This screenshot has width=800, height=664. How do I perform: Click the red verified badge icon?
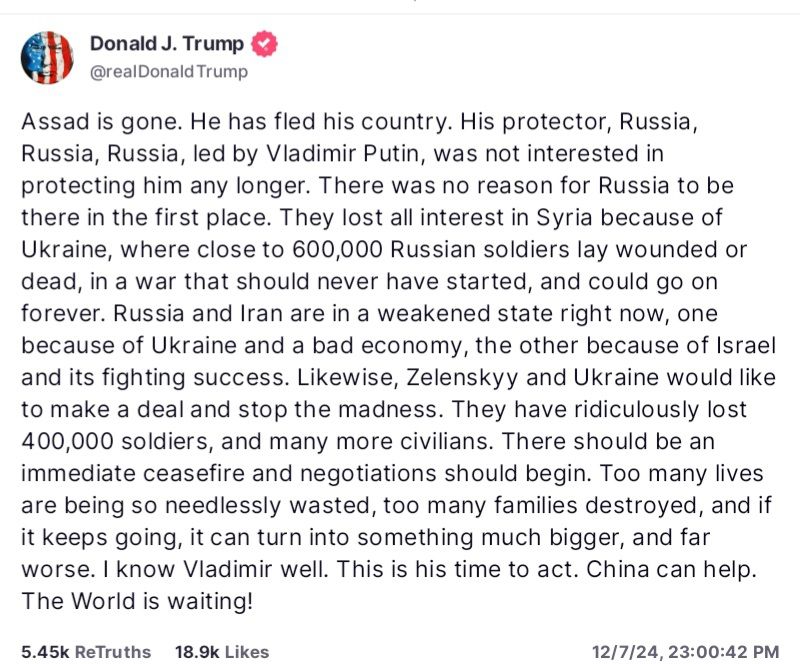(x=264, y=44)
